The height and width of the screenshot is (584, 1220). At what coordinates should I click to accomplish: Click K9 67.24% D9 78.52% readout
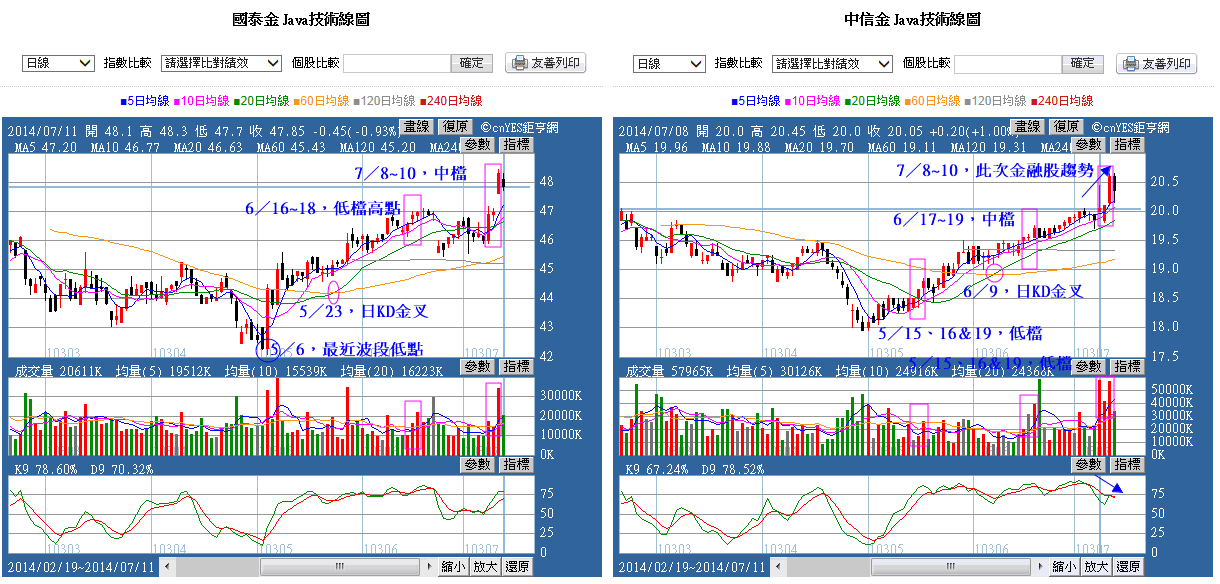(693, 468)
